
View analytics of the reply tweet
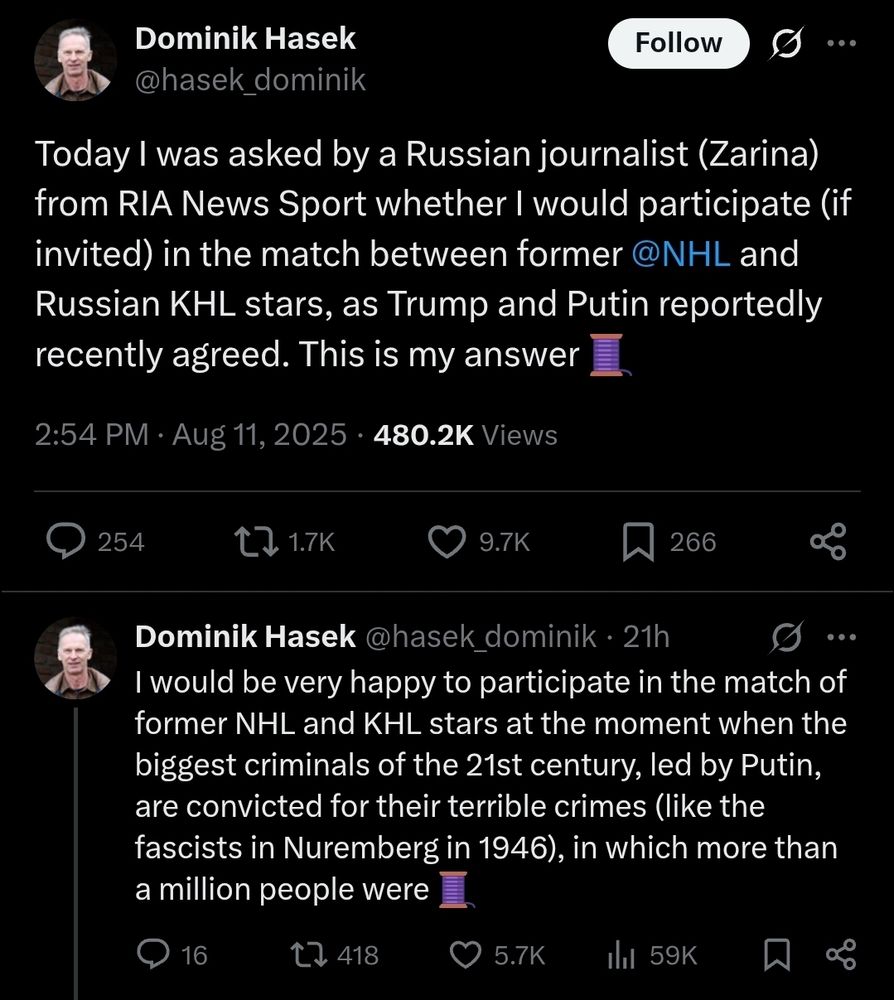(x=621, y=955)
